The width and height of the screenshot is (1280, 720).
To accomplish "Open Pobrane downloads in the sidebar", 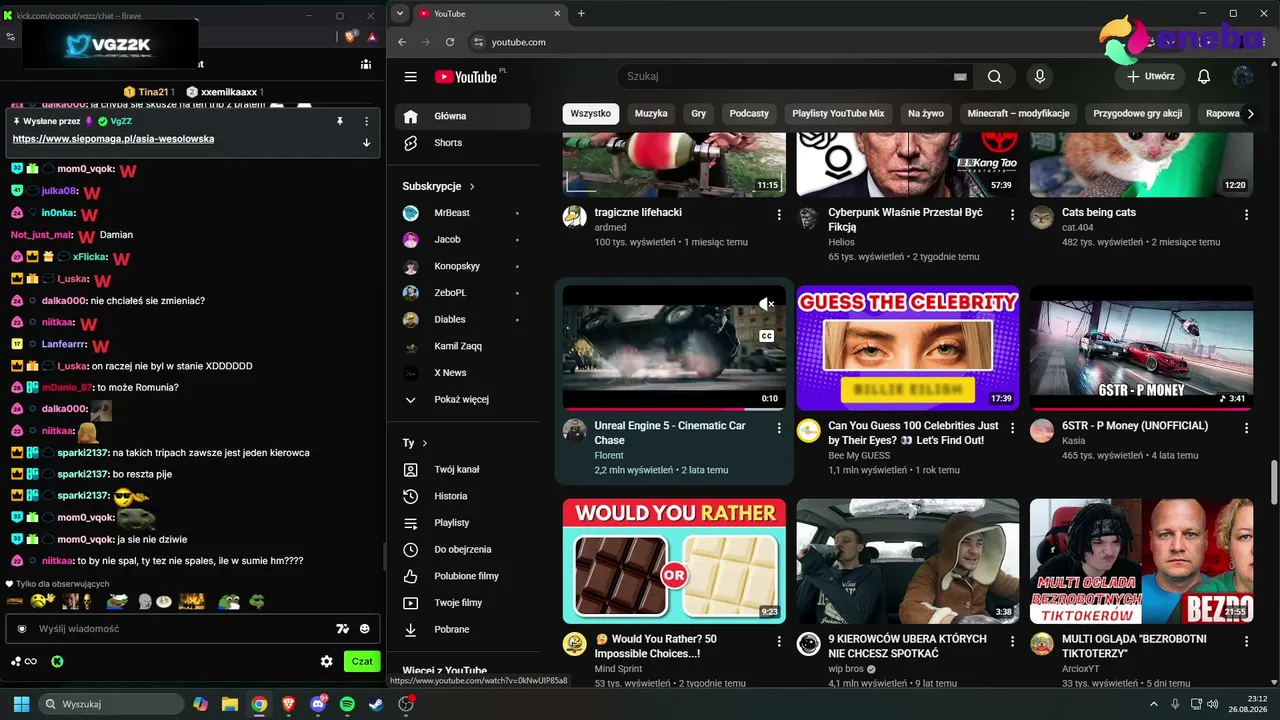I will pyautogui.click(x=463, y=630).
